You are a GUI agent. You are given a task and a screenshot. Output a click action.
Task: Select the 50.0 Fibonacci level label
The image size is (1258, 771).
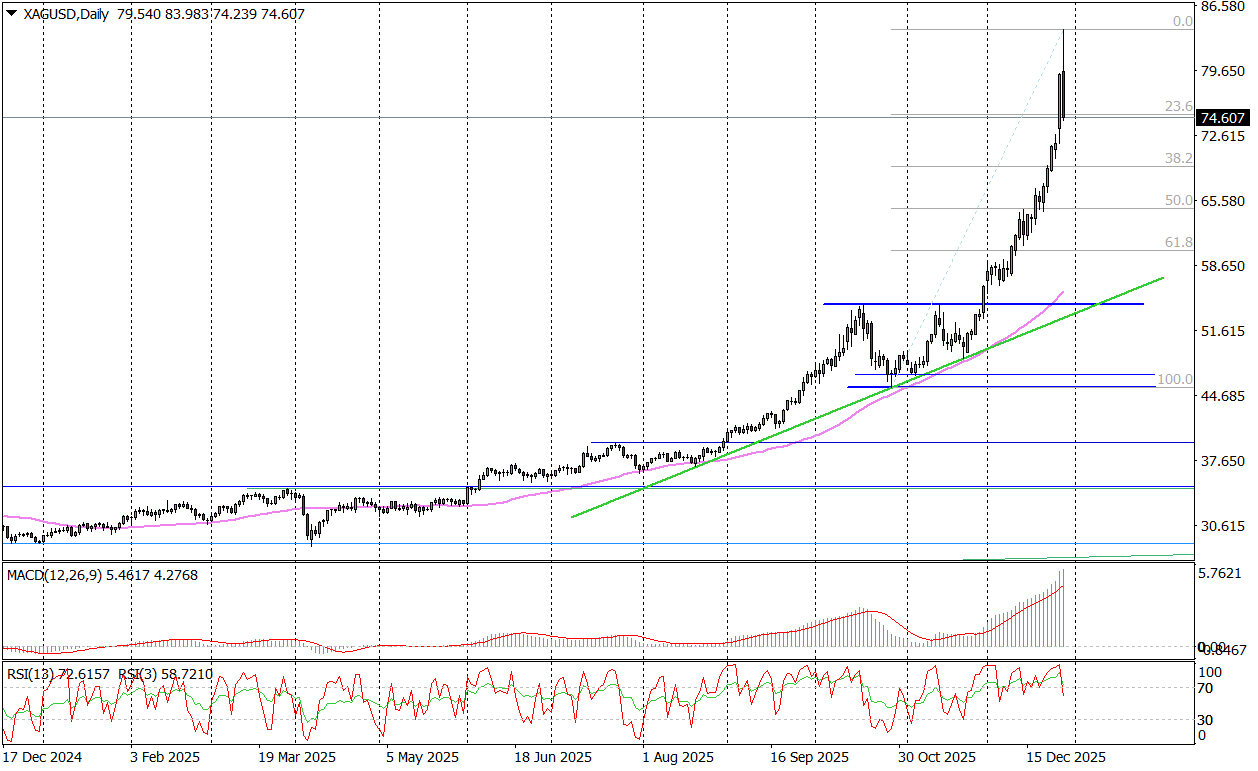coord(1179,201)
